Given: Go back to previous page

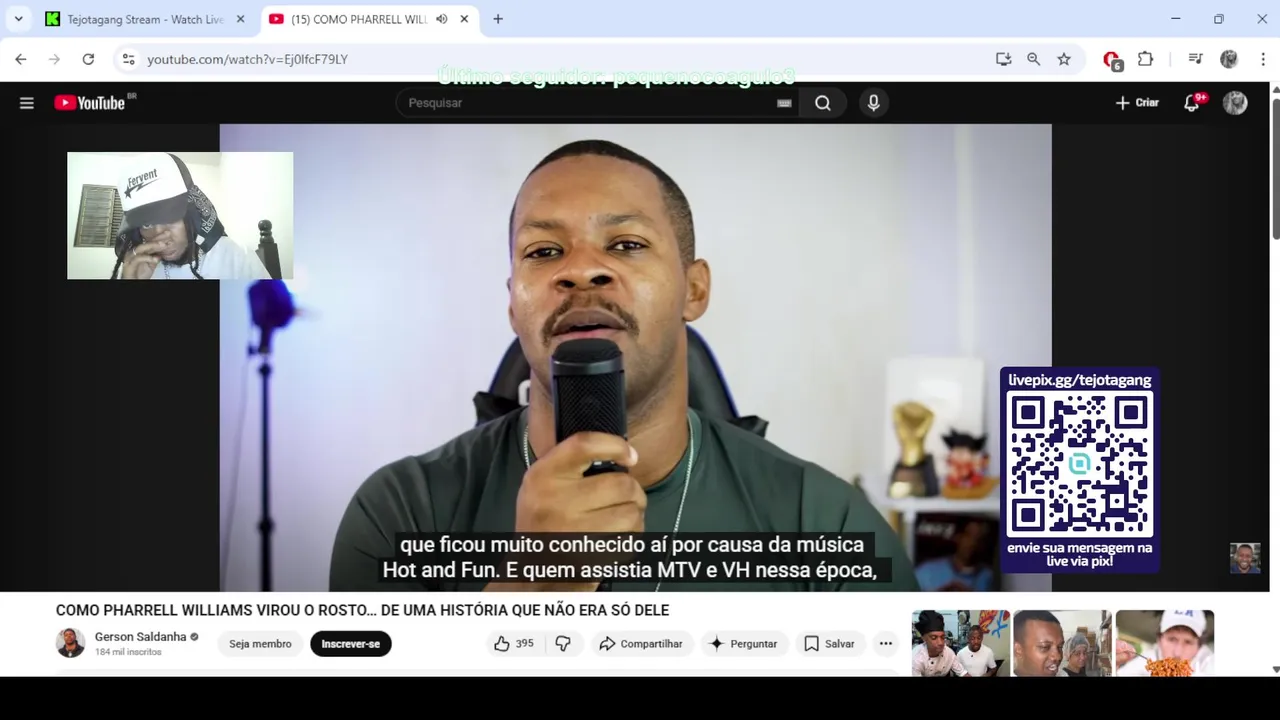Looking at the screenshot, I should (21, 59).
